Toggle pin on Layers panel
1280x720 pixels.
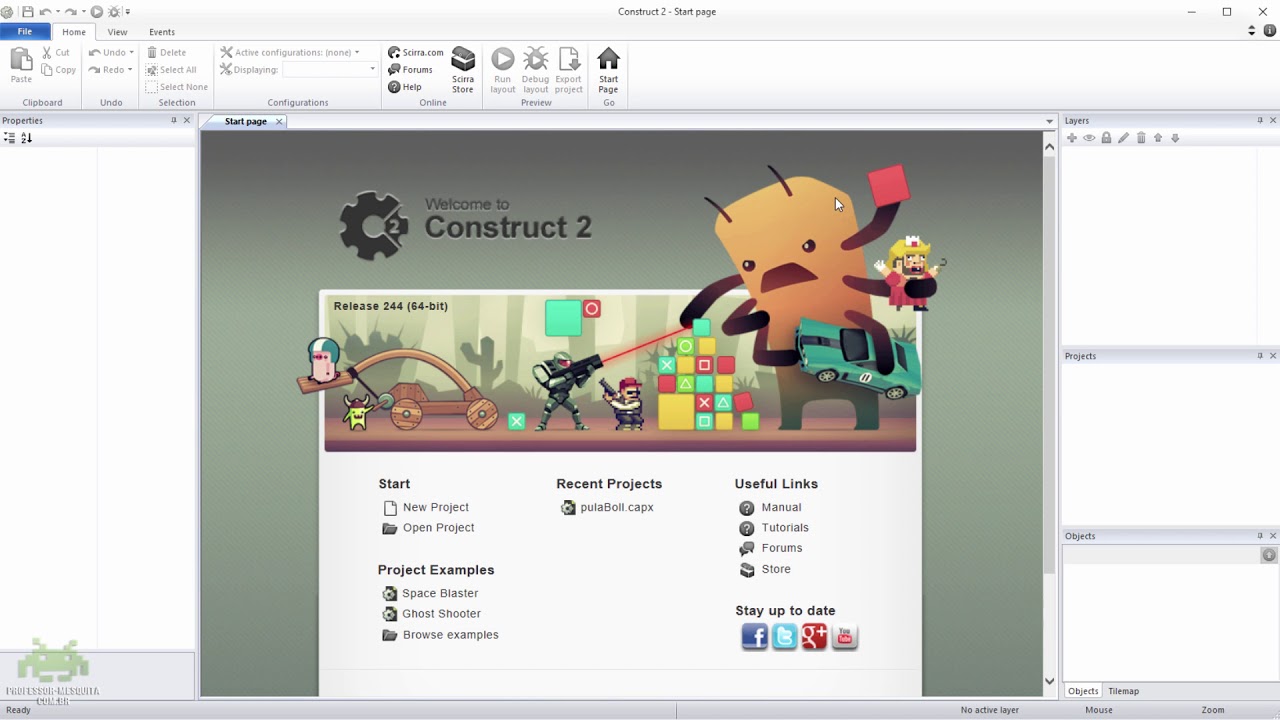[1260, 120]
